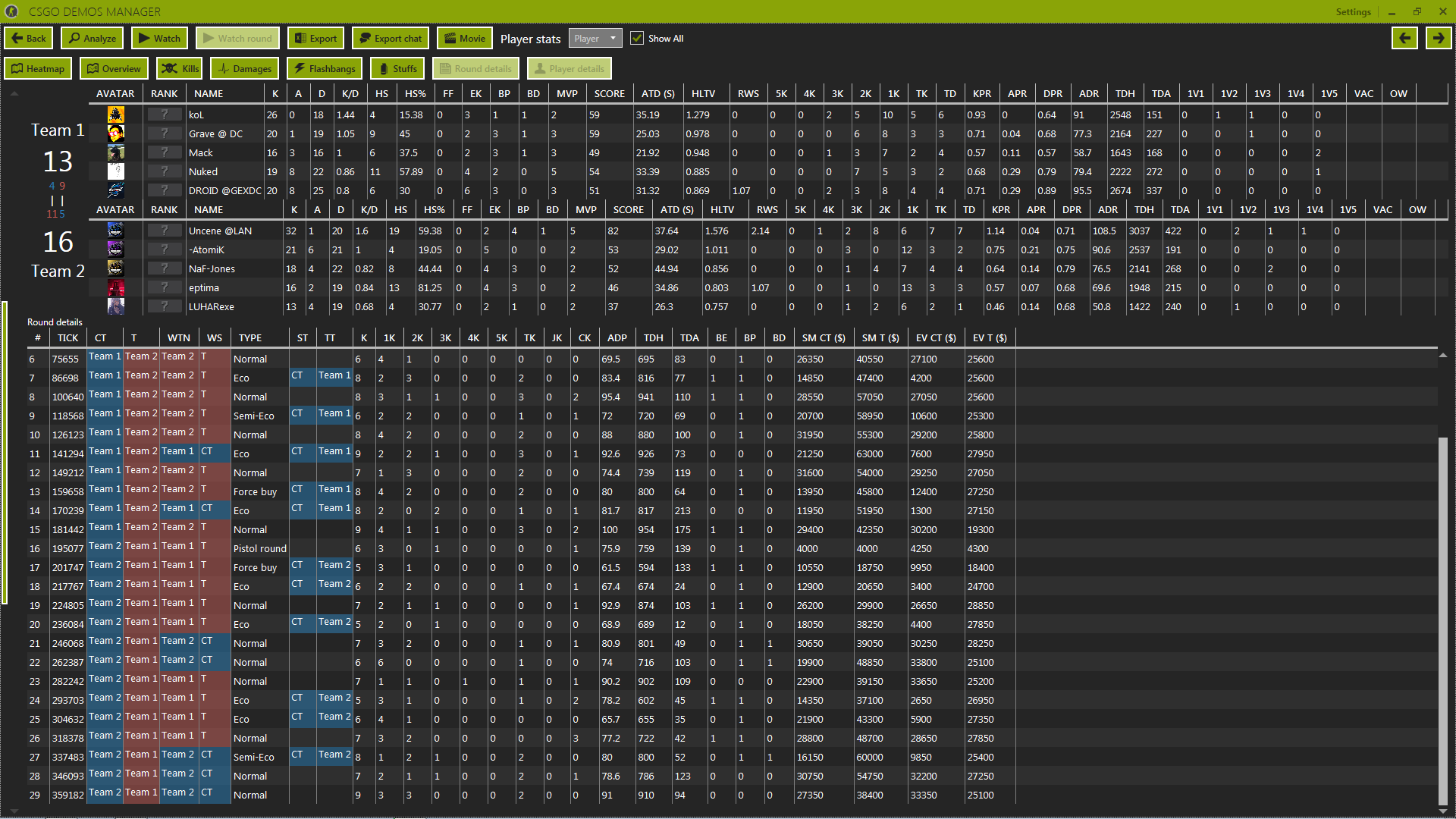Click eptima's unknown rank icon
The image size is (1456, 819).
164,287
